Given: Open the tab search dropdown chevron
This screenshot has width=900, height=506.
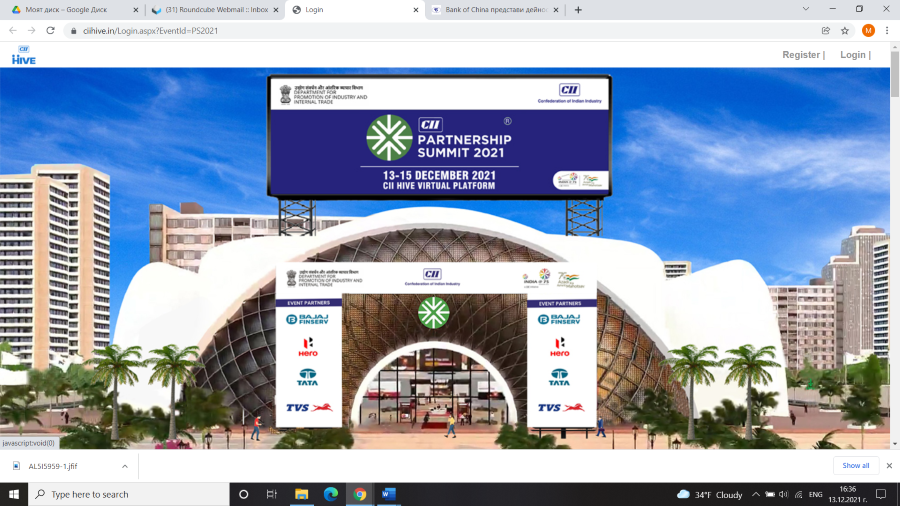Looking at the screenshot, I should click(806, 9).
